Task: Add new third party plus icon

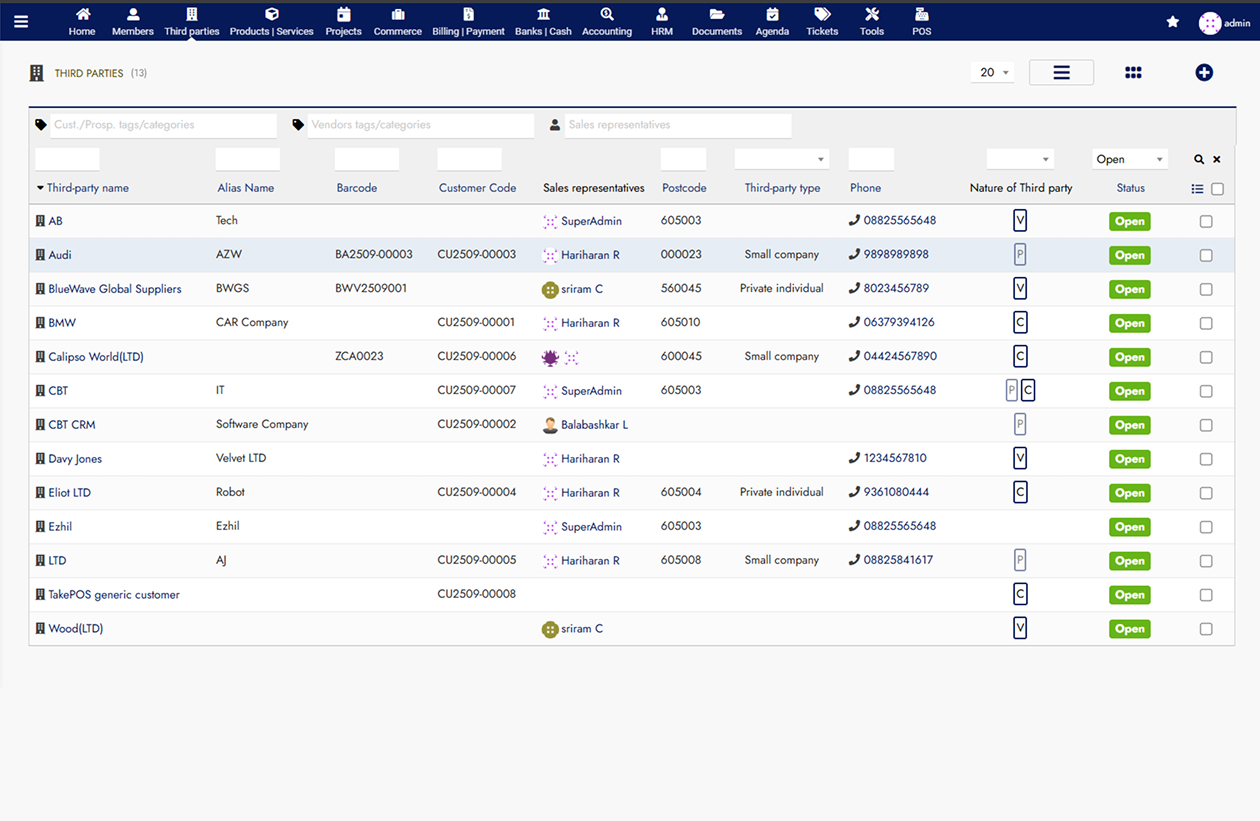Action: (x=1204, y=73)
